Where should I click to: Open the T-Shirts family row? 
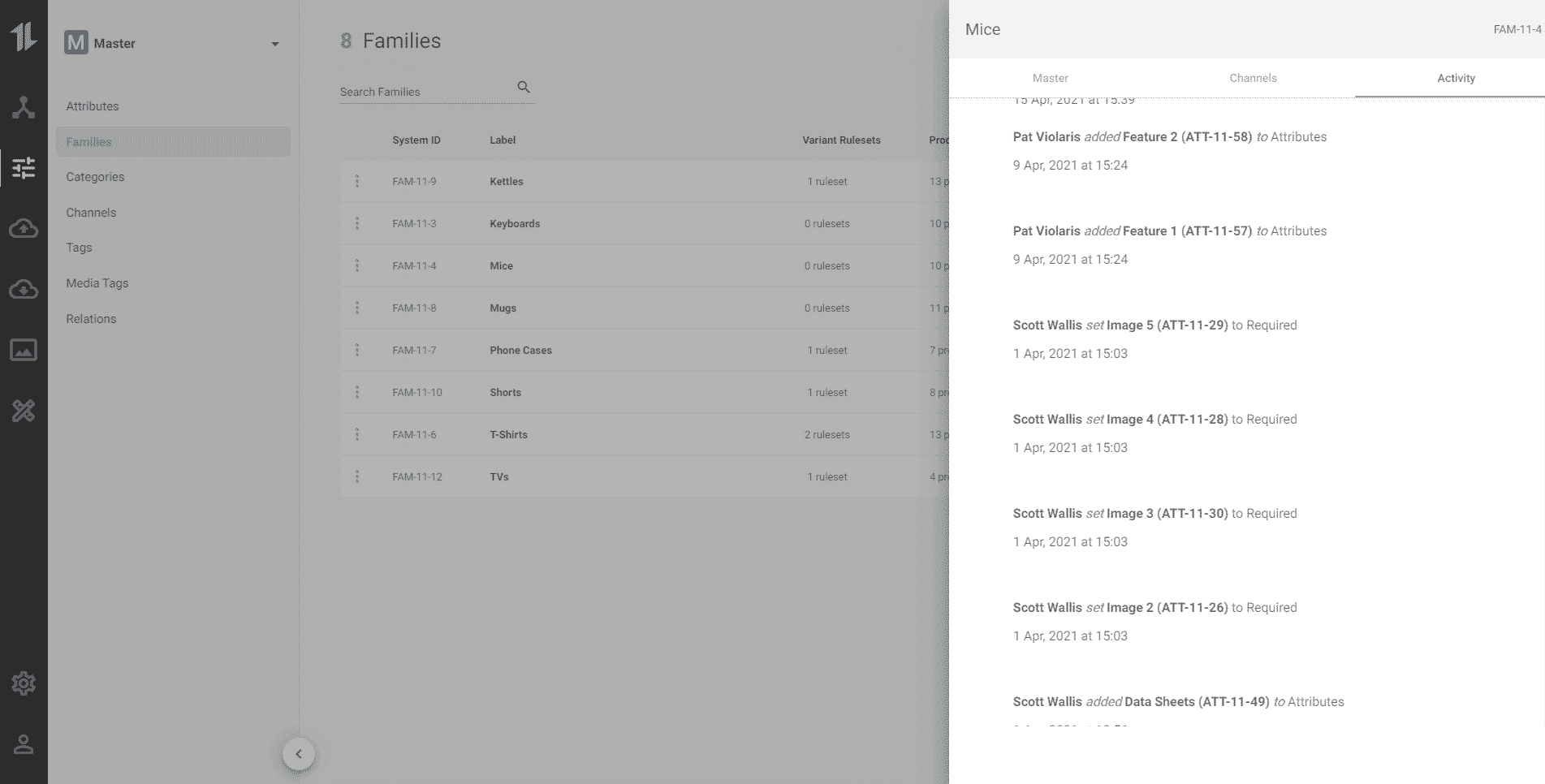point(645,434)
